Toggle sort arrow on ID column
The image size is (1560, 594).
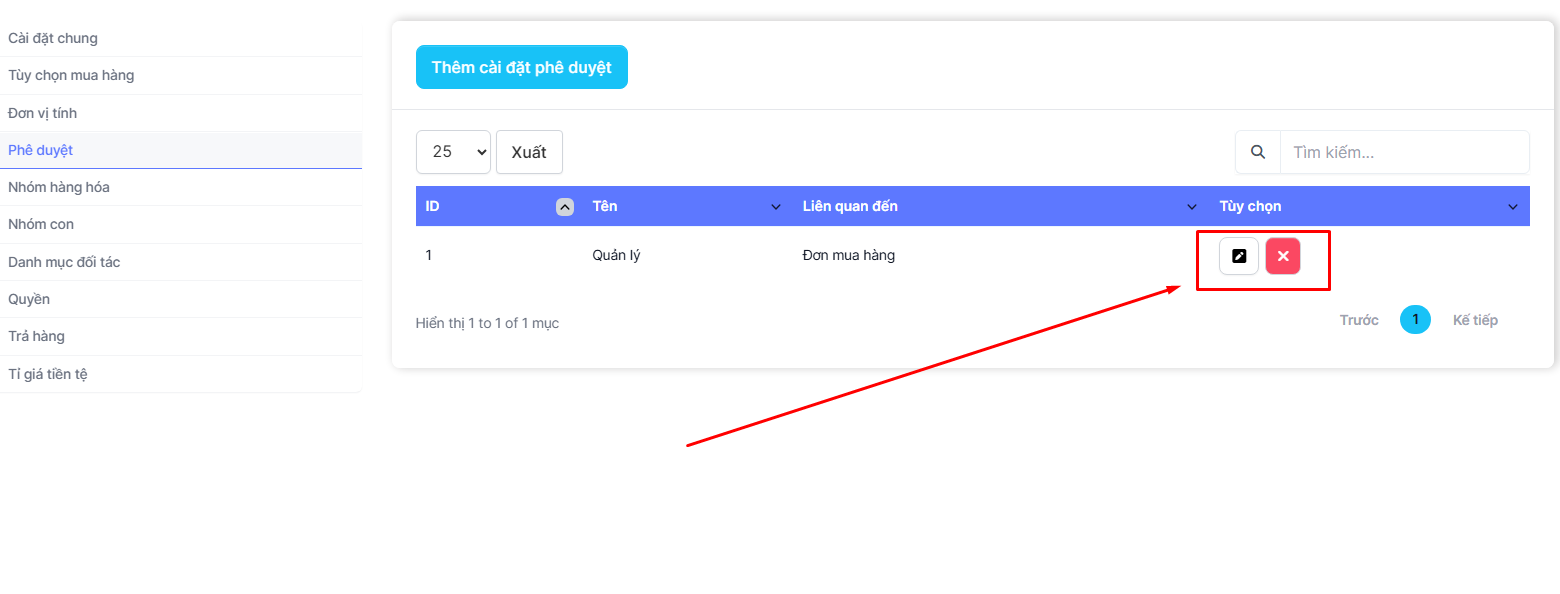point(564,207)
